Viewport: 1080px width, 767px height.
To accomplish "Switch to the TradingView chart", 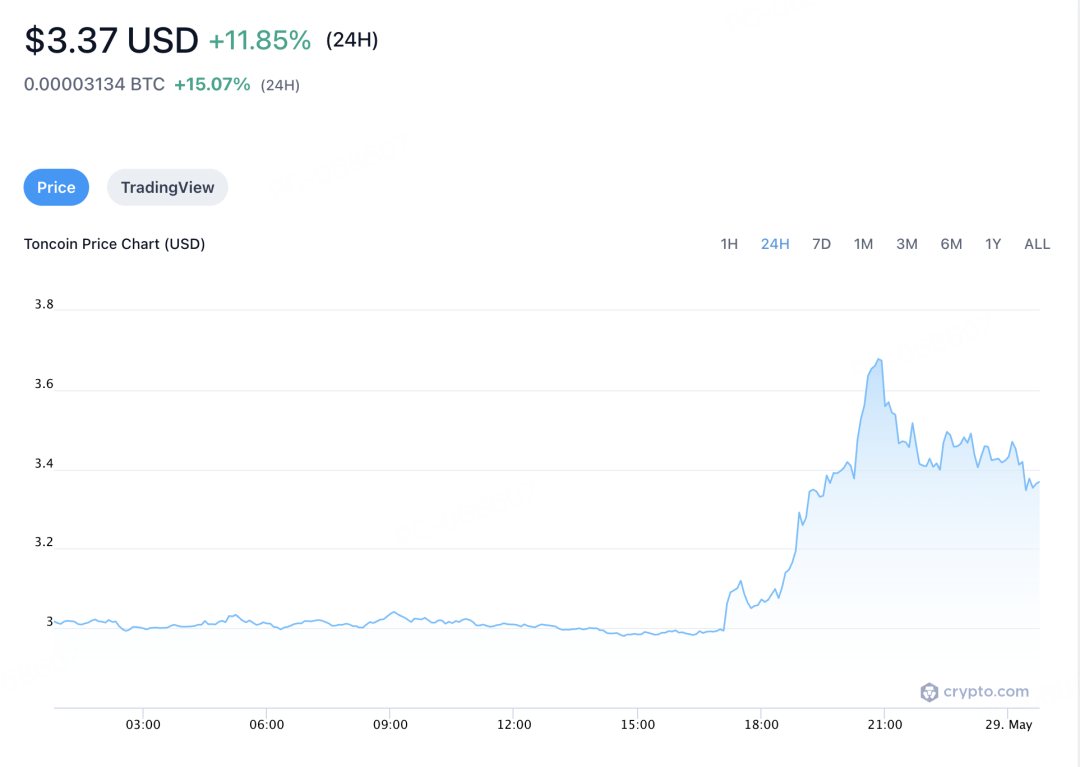I will click(x=167, y=187).
